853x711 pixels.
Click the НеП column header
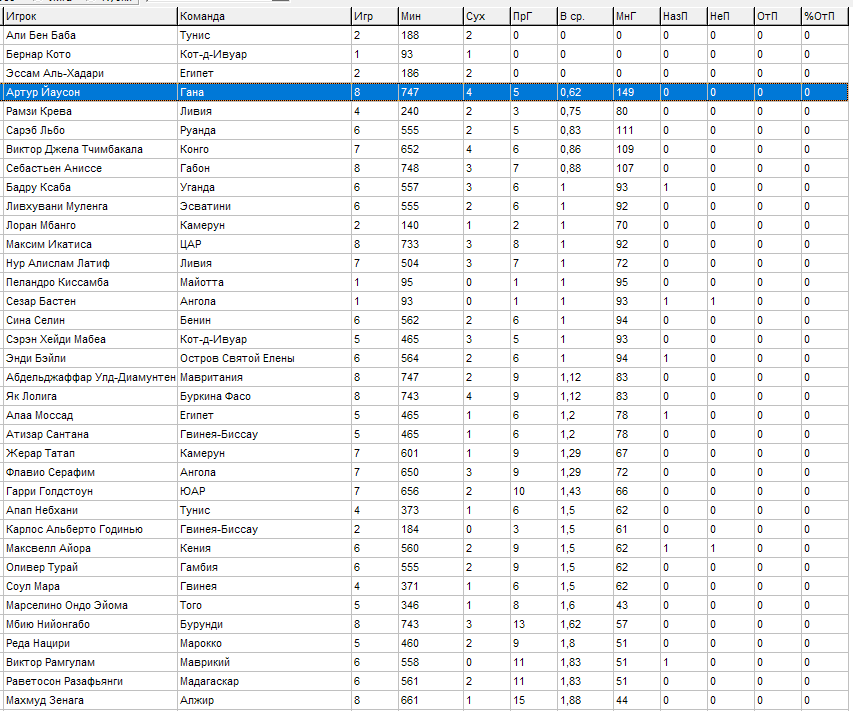click(x=729, y=17)
